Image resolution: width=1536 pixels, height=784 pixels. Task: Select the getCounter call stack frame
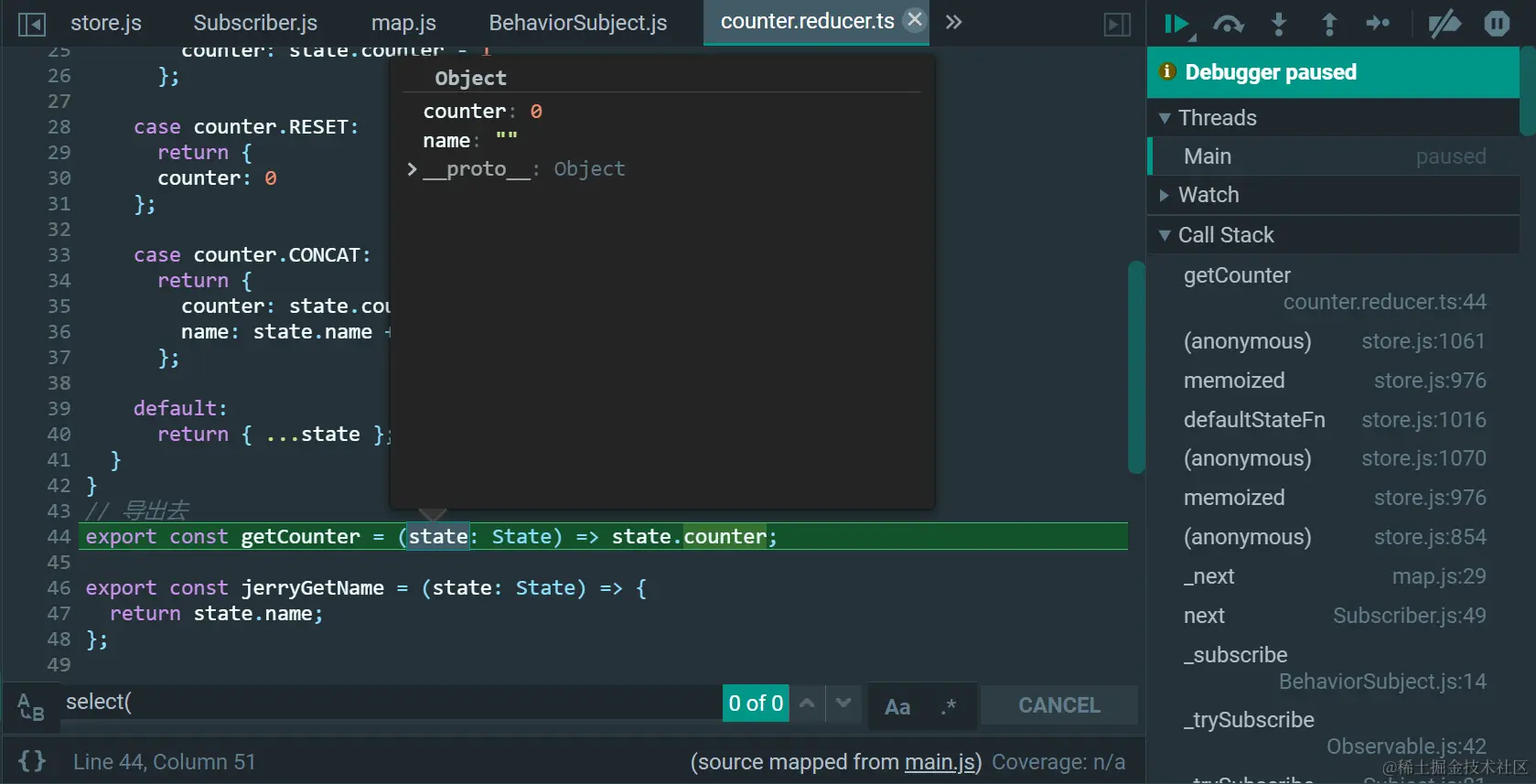point(1334,288)
